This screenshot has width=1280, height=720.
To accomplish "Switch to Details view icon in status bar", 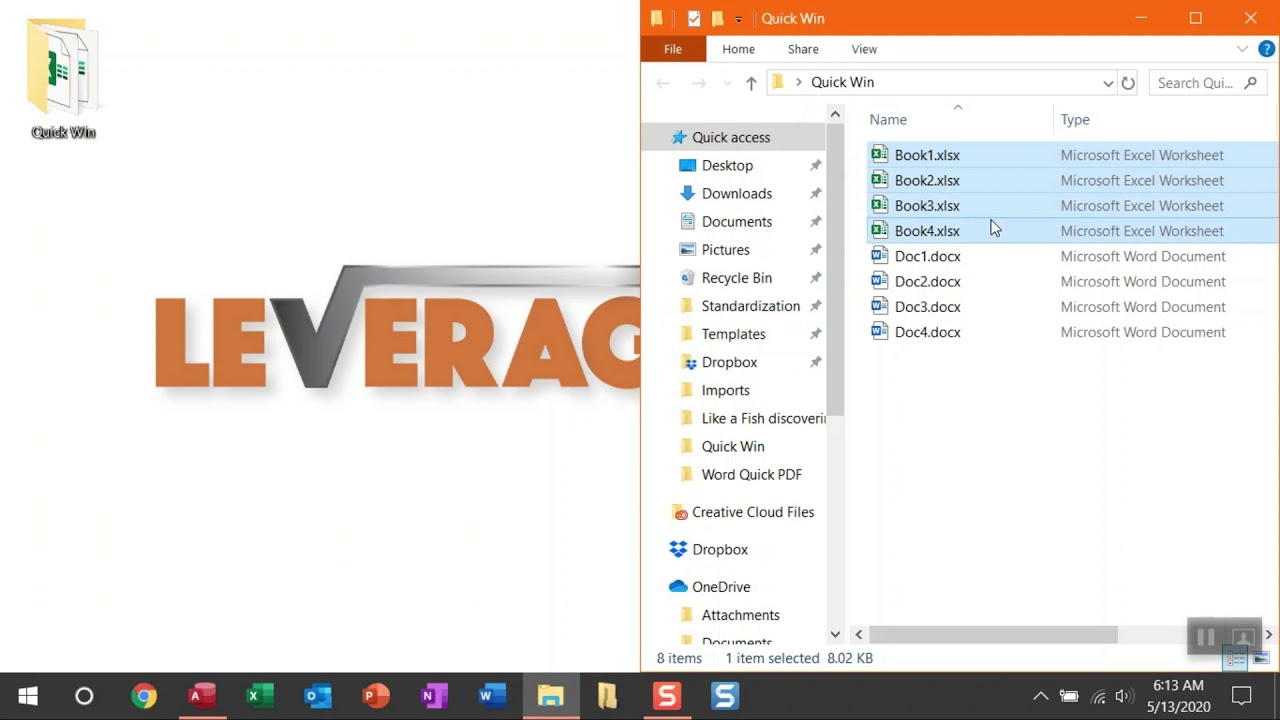I will [x=1235, y=658].
